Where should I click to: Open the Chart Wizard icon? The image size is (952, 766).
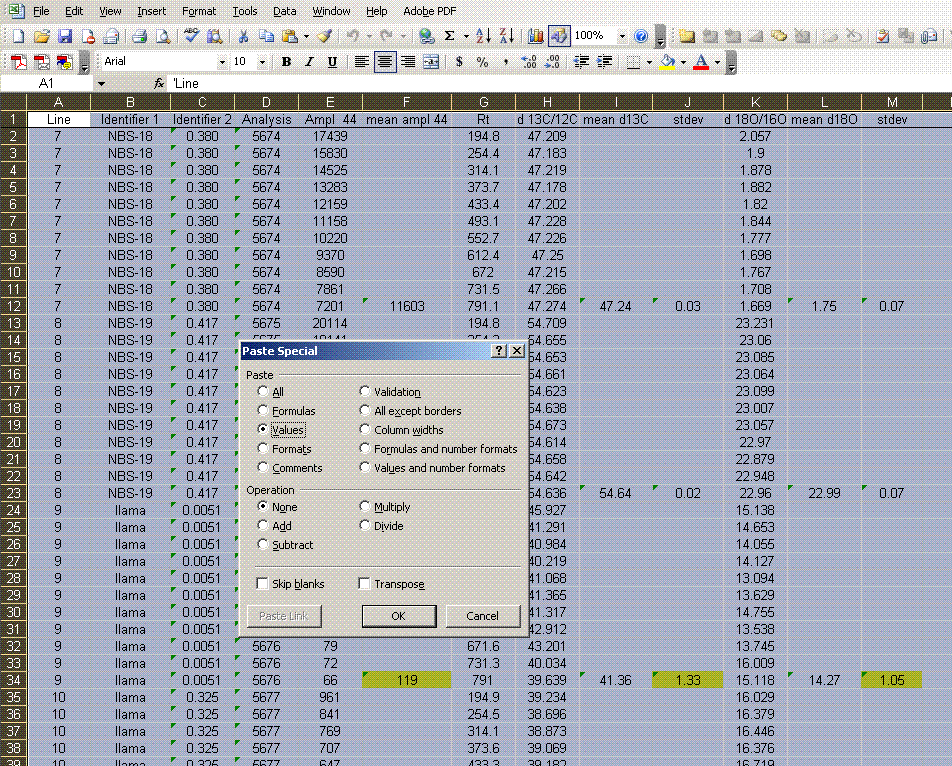click(x=536, y=36)
